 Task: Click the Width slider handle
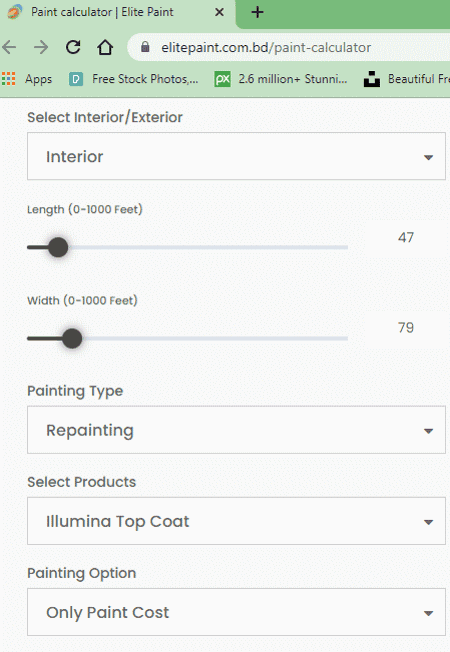coord(72,338)
